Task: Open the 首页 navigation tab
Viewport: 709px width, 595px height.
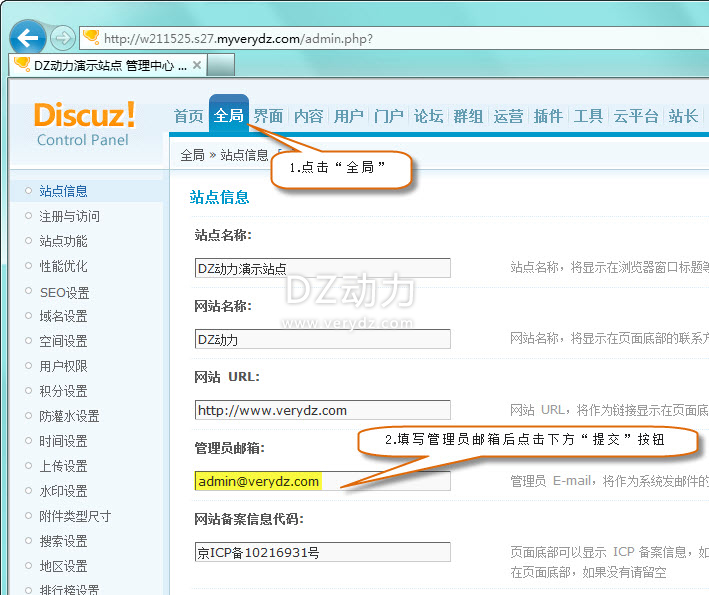Action: point(188,116)
